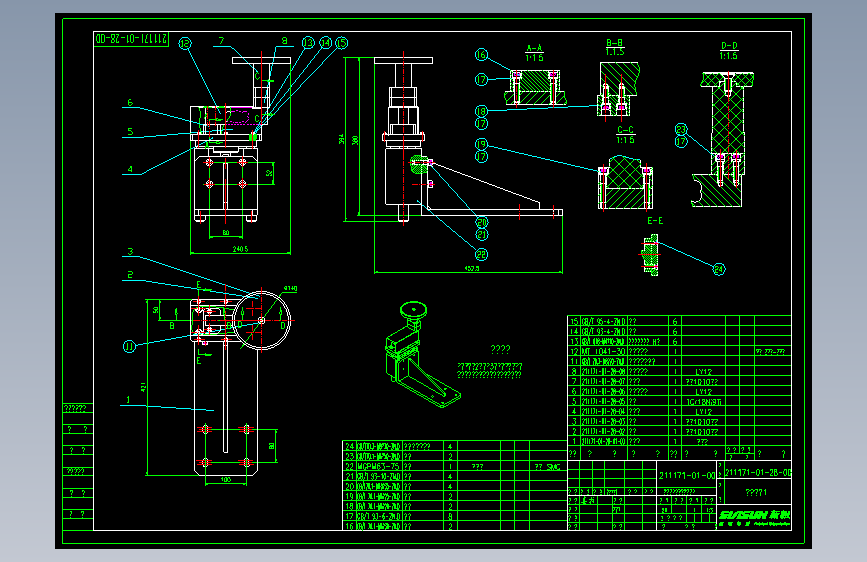Select the MCPM63-75 row in the parts list

tap(456, 466)
